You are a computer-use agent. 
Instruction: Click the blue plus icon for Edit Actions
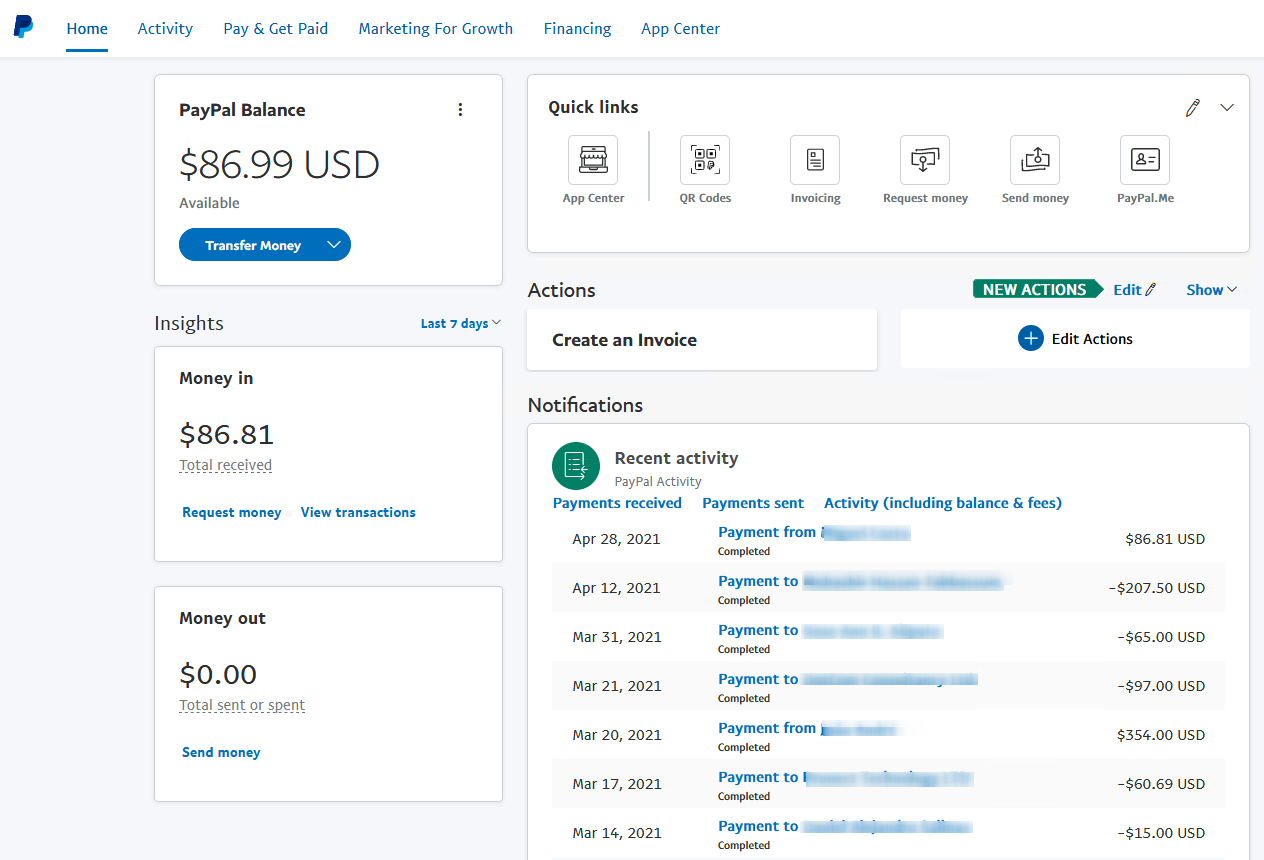tap(1031, 339)
